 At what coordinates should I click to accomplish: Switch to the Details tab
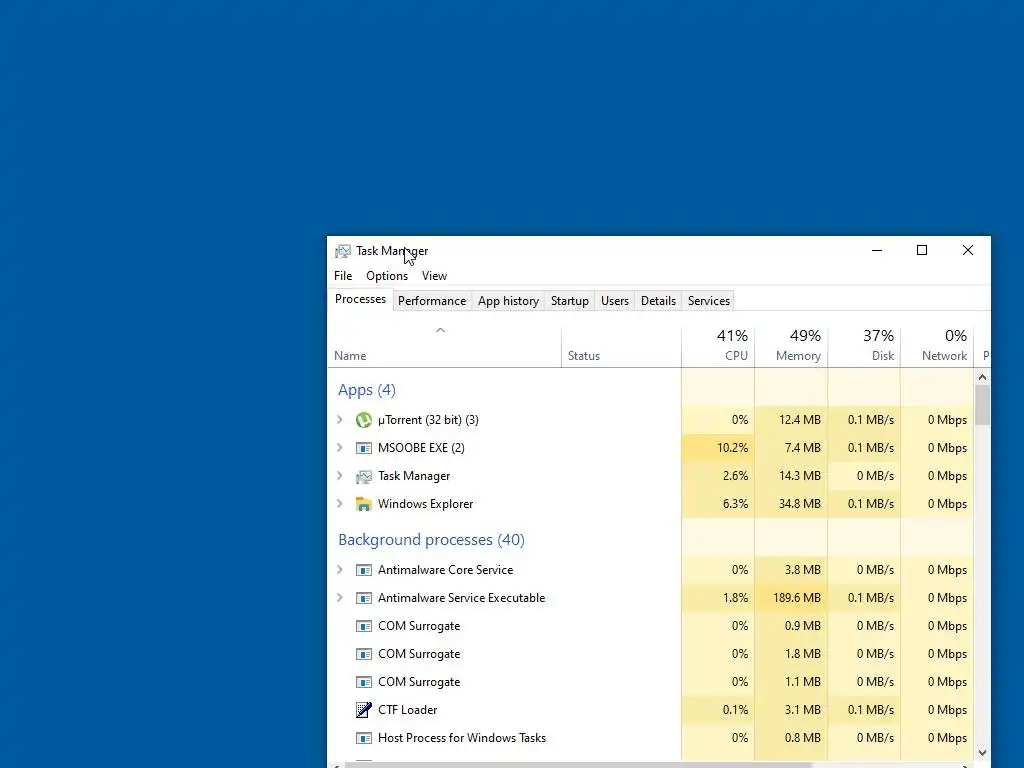(658, 301)
